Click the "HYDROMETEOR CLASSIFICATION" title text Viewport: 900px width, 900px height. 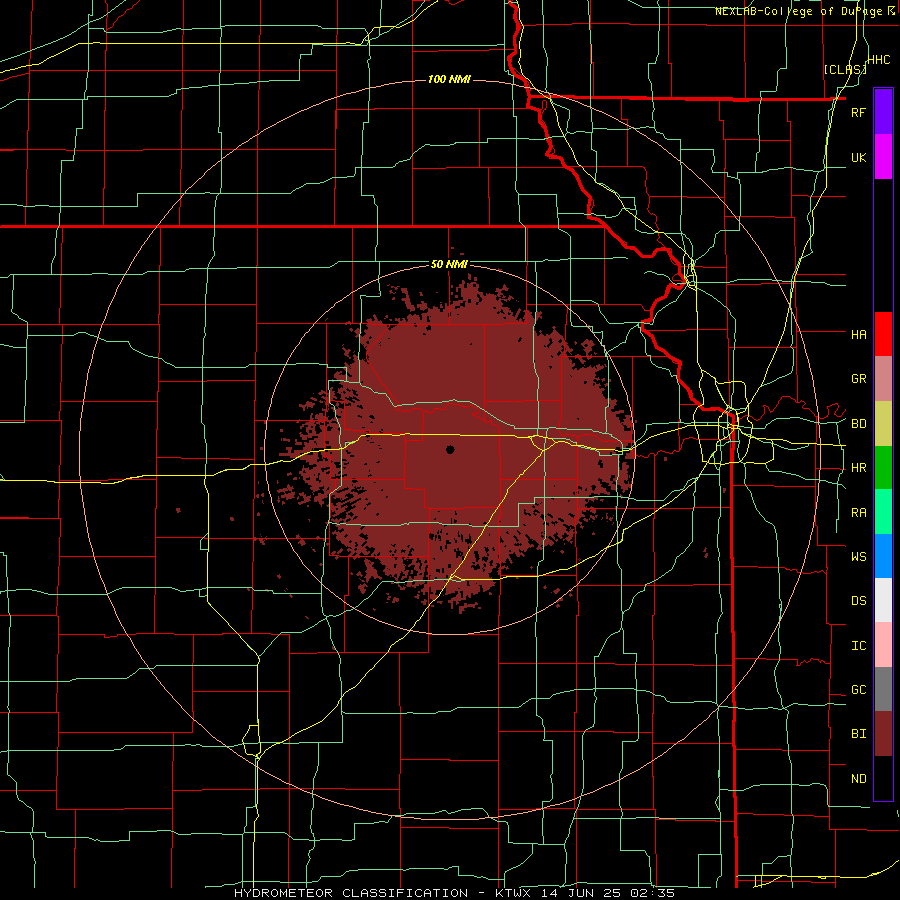click(x=351, y=893)
